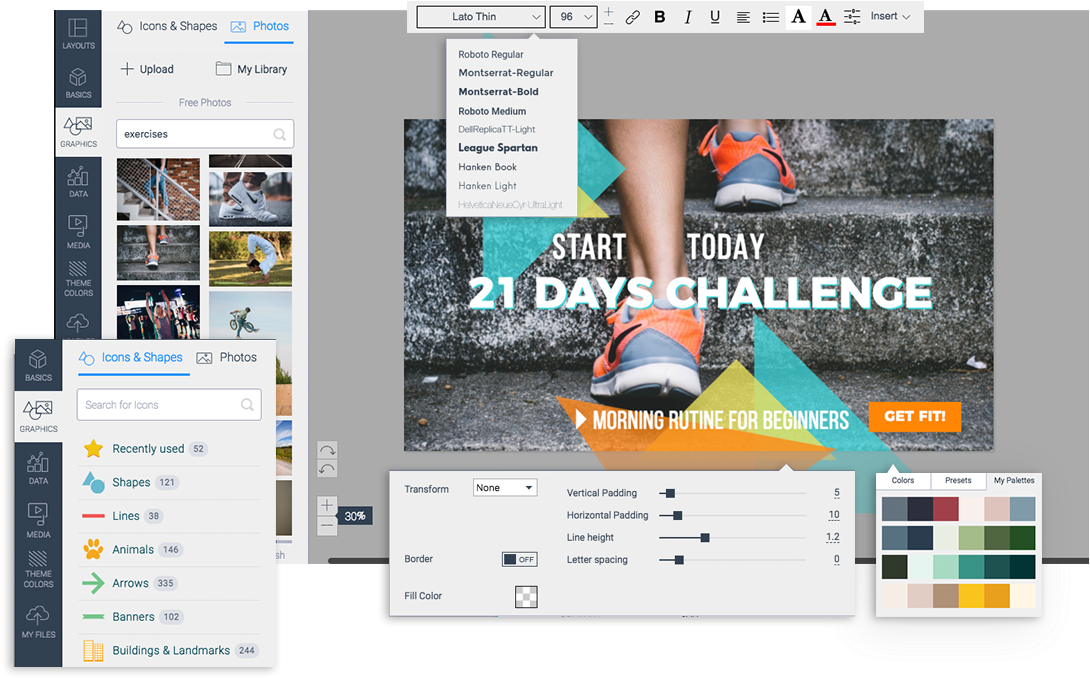Open My Files in the front panel sidebar
The height and width of the screenshot is (678, 1090).
(38, 622)
